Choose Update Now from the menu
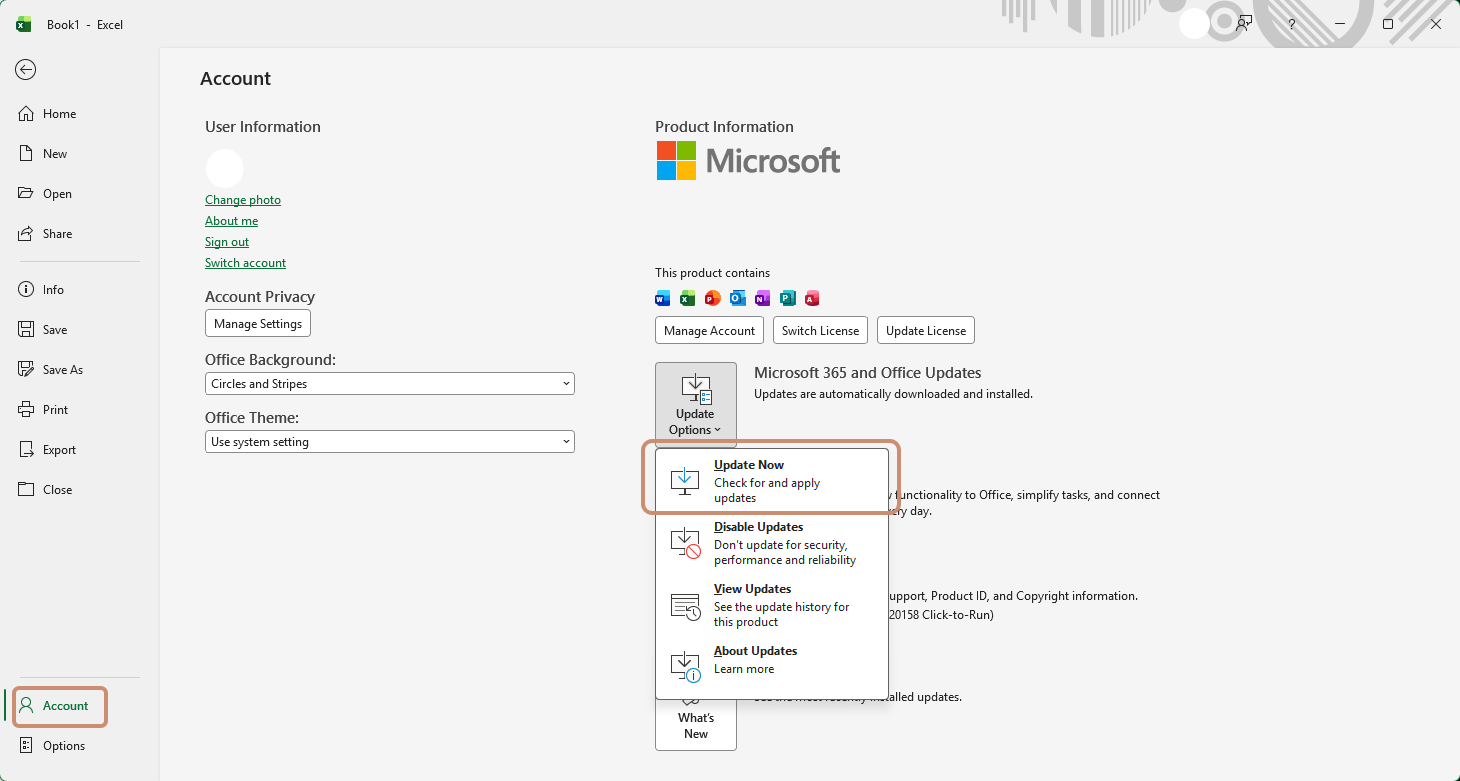Viewport: 1460px width, 781px height. click(772, 481)
